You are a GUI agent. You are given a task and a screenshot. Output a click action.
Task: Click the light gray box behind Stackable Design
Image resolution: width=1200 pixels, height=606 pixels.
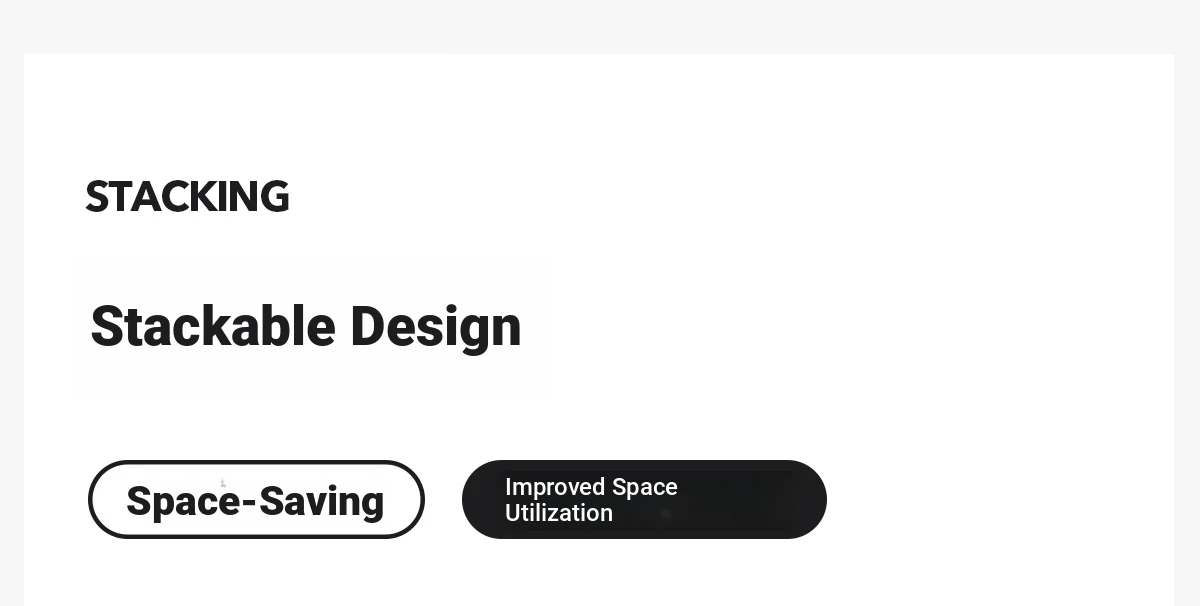(312, 328)
